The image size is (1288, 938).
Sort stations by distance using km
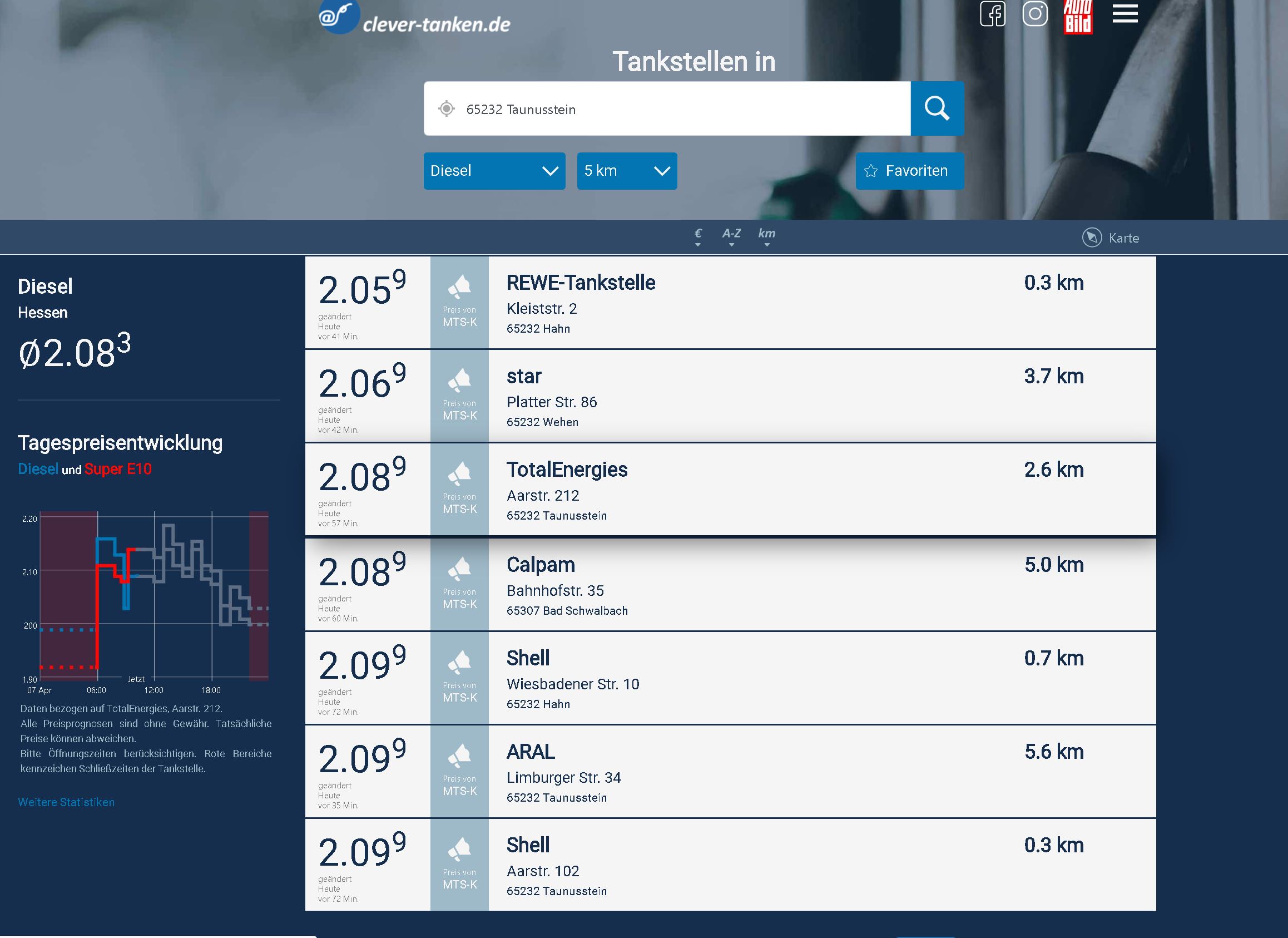click(767, 236)
